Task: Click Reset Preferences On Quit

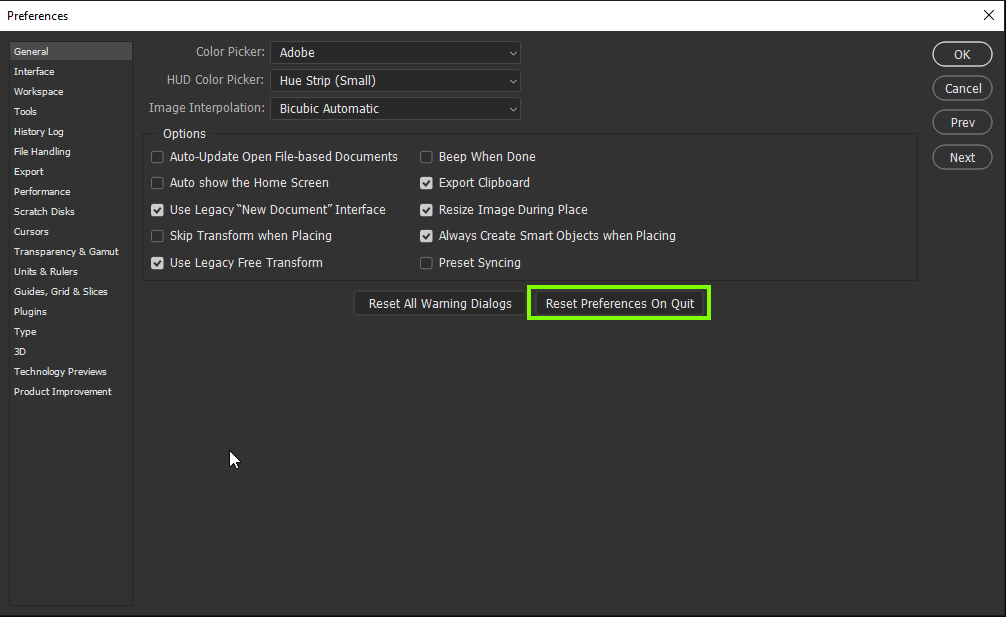Action: click(618, 303)
